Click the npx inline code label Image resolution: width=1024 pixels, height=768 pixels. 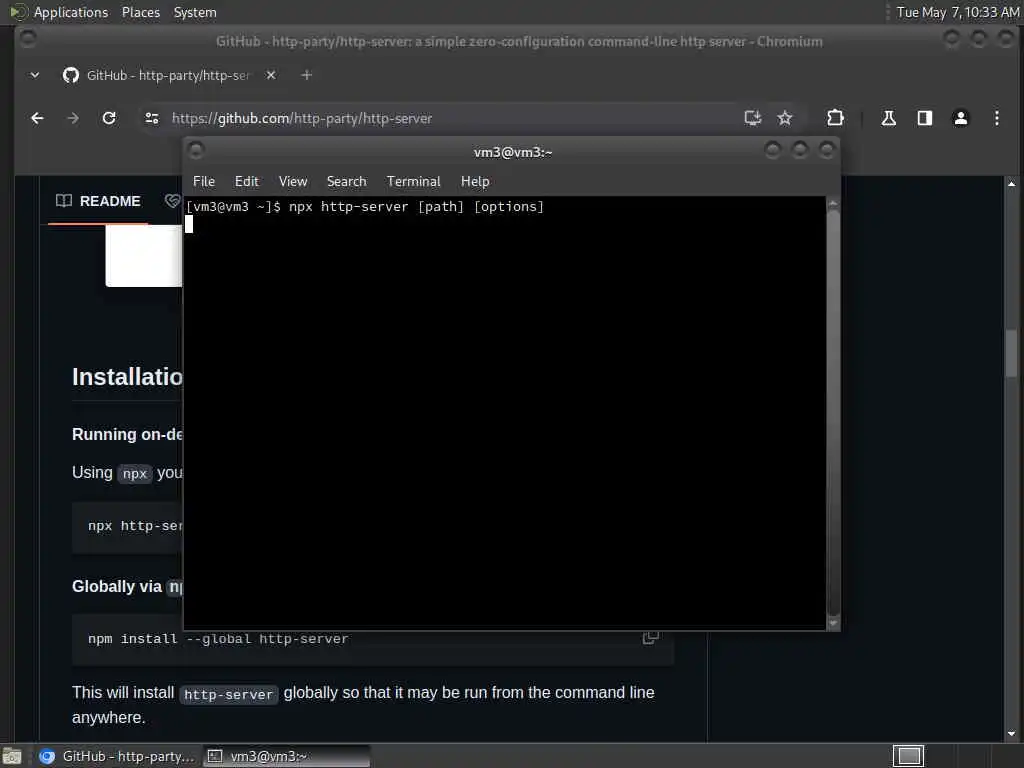(x=135, y=473)
